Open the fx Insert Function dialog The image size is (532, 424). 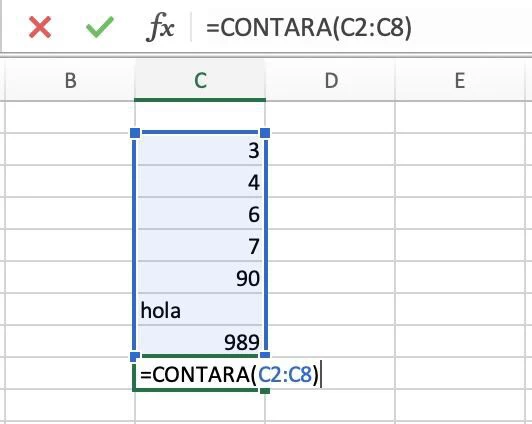[x=160, y=27]
